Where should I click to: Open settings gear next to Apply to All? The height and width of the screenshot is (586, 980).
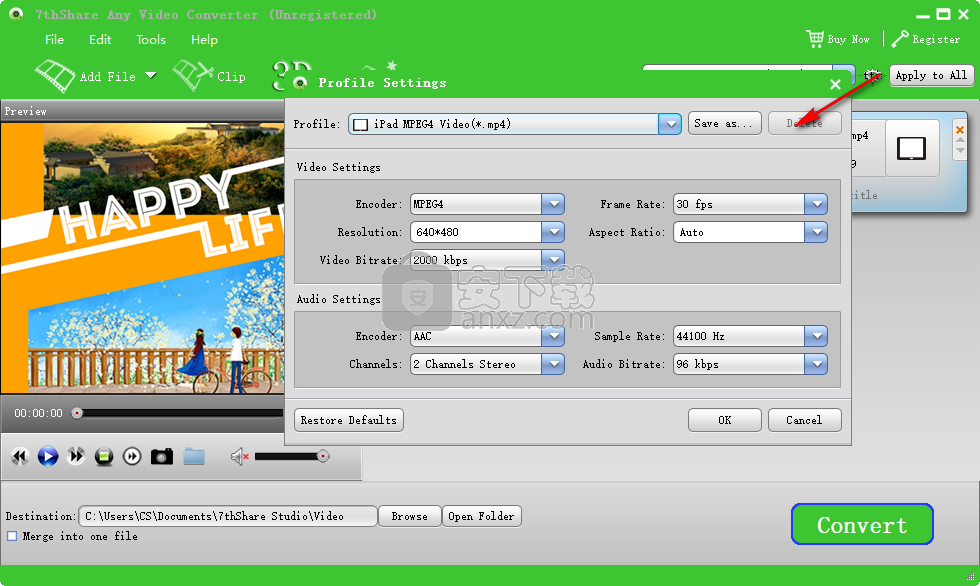(x=872, y=75)
